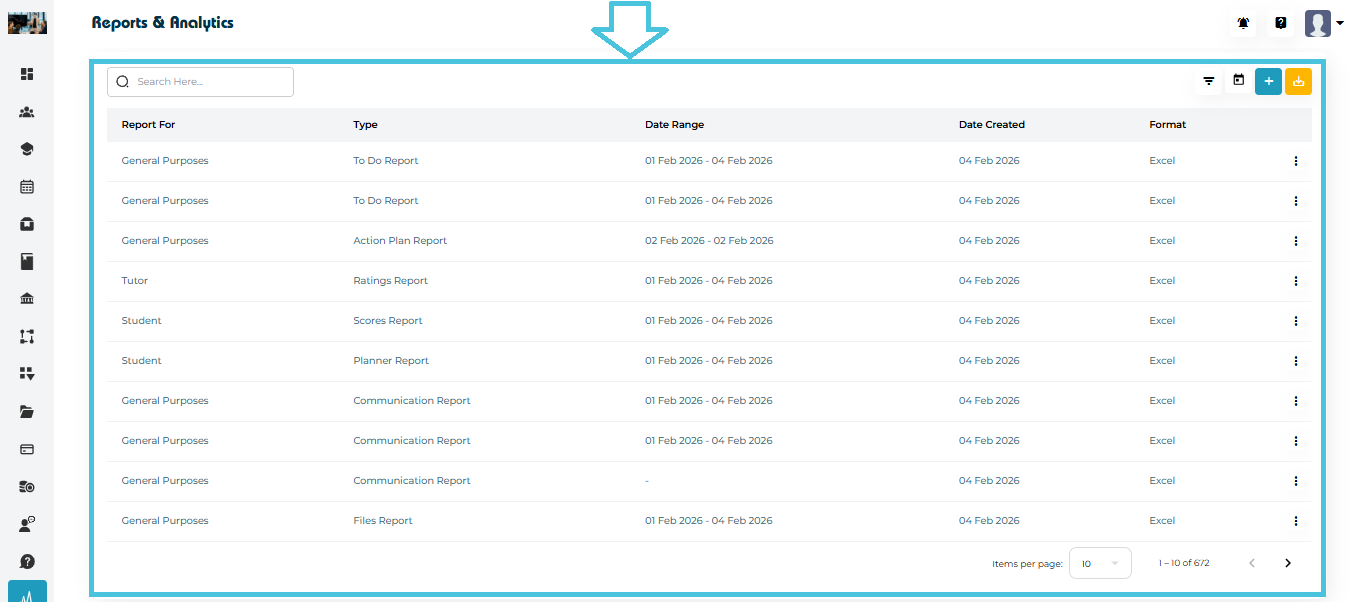Go to the next page of reports
Screen dimensions: 1360x602
click(1287, 563)
